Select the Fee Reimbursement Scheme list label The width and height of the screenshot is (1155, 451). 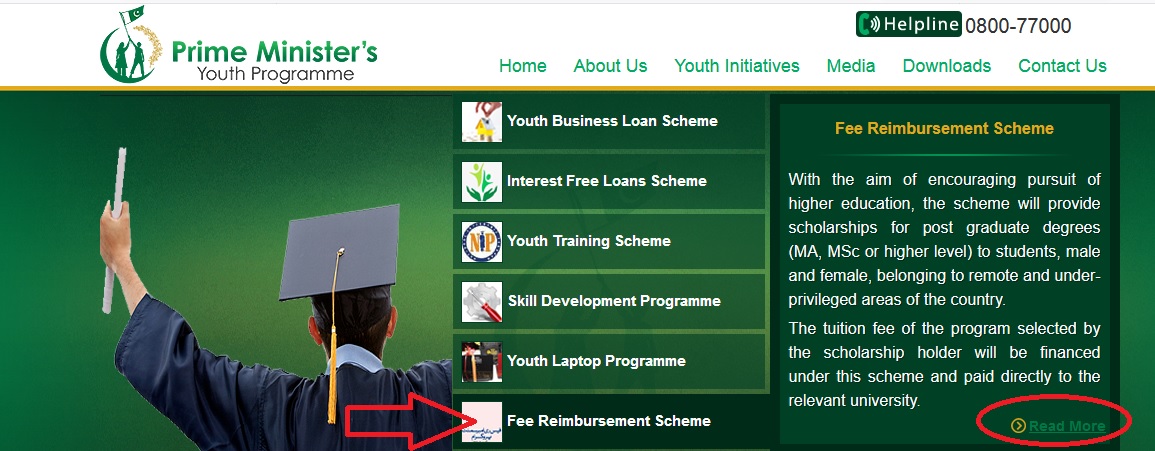tap(609, 421)
